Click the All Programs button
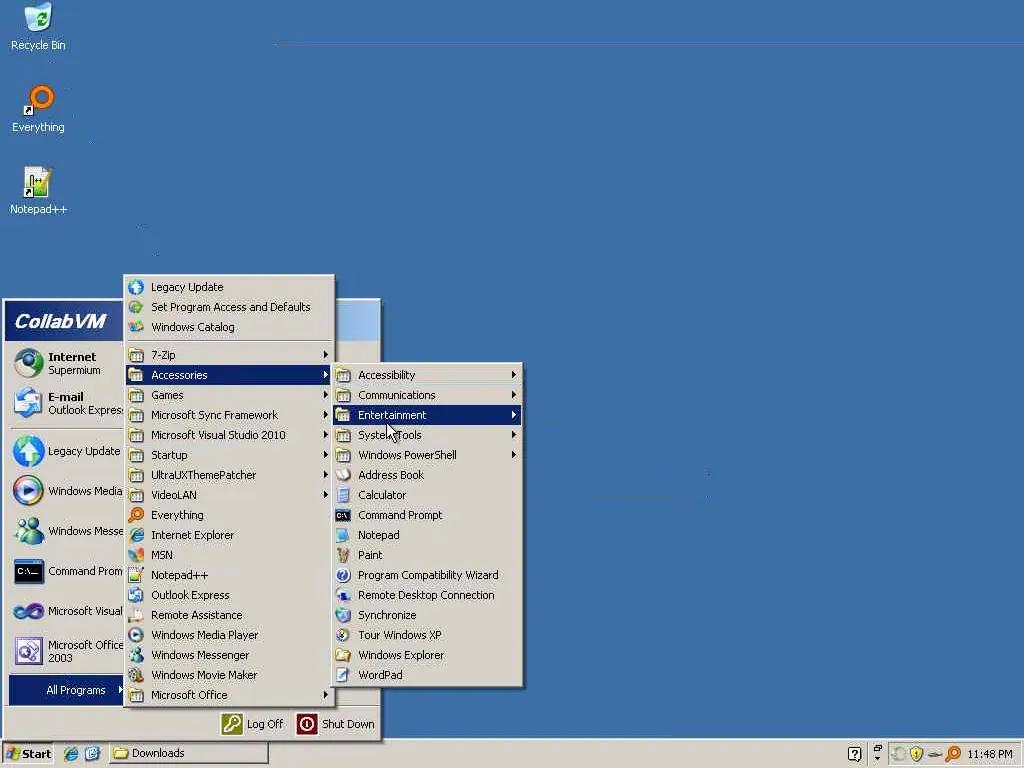The width and height of the screenshot is (1024, 768). (66, 690)
